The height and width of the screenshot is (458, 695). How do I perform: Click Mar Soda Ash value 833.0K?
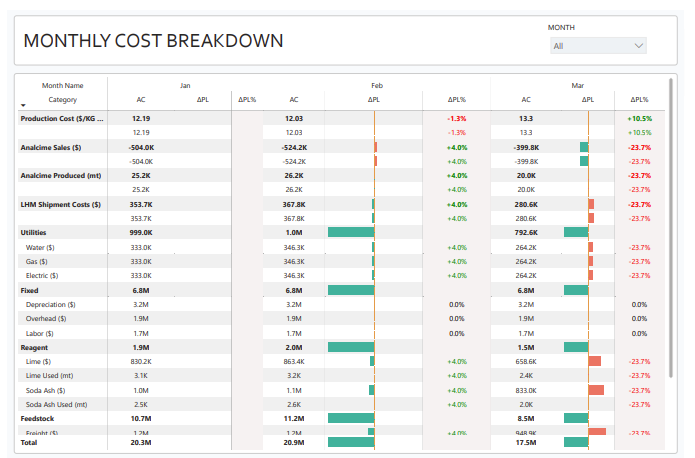click(x=526, y=391)
